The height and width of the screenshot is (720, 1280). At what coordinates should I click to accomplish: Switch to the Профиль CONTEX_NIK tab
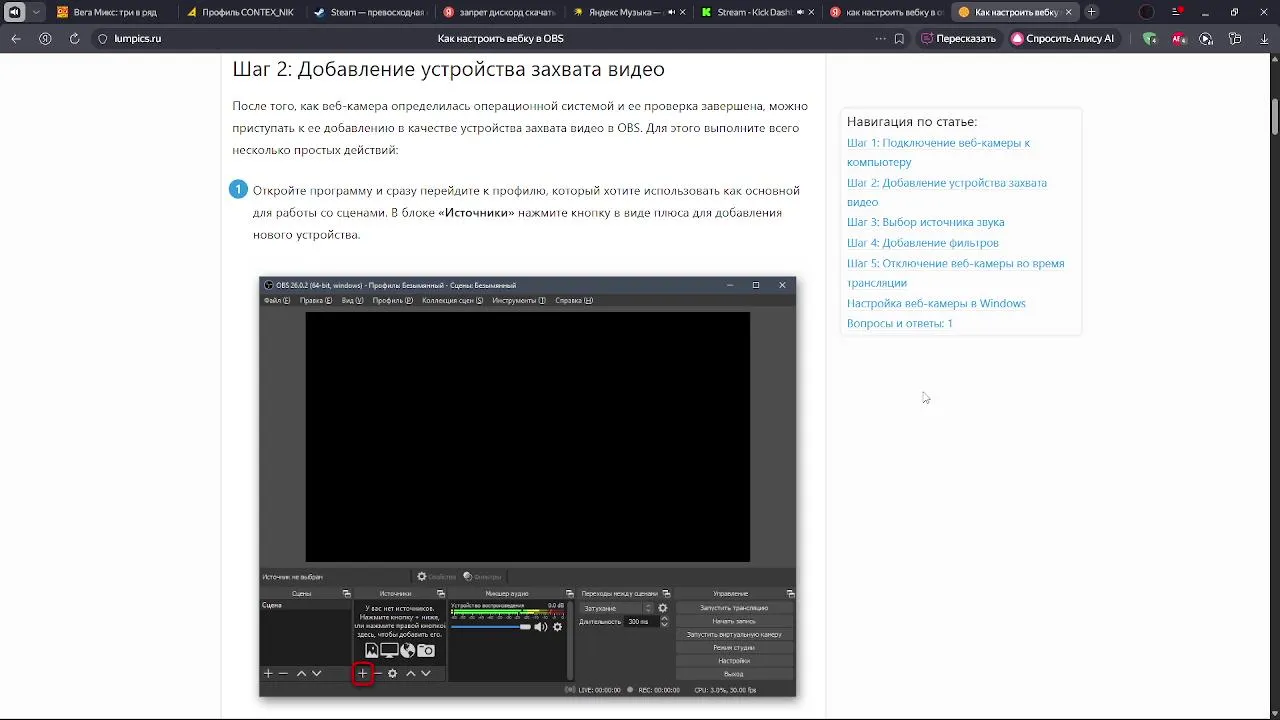click(244, 12)
